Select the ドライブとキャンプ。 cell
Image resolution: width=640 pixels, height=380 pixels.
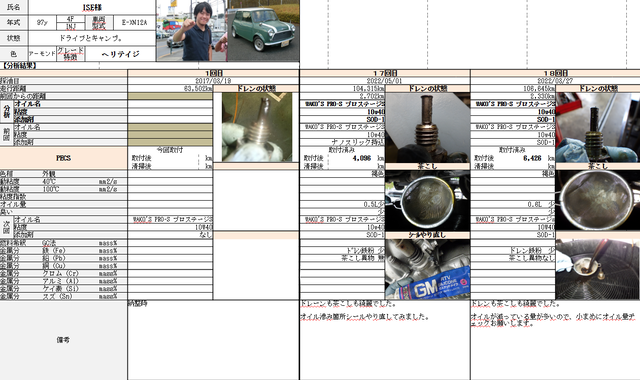click(92, 38)
